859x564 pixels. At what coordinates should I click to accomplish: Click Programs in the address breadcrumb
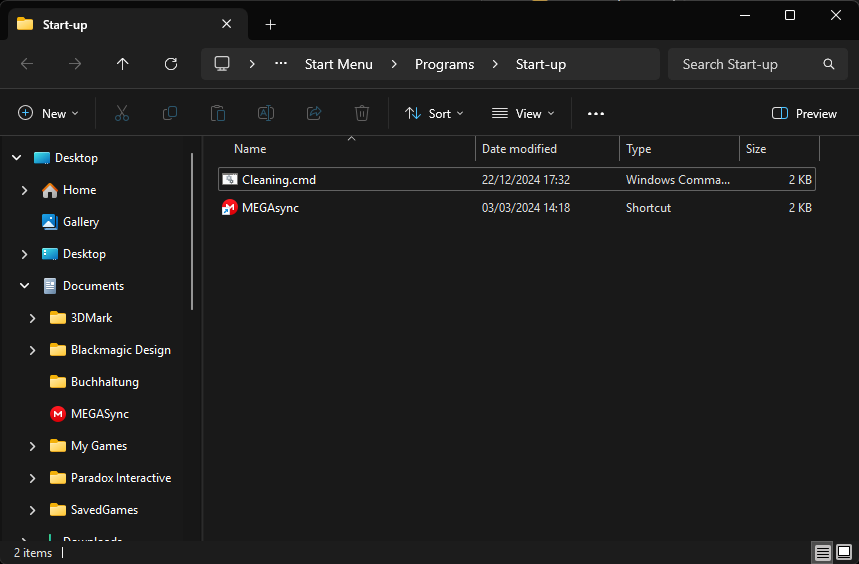tap(444, 64)
